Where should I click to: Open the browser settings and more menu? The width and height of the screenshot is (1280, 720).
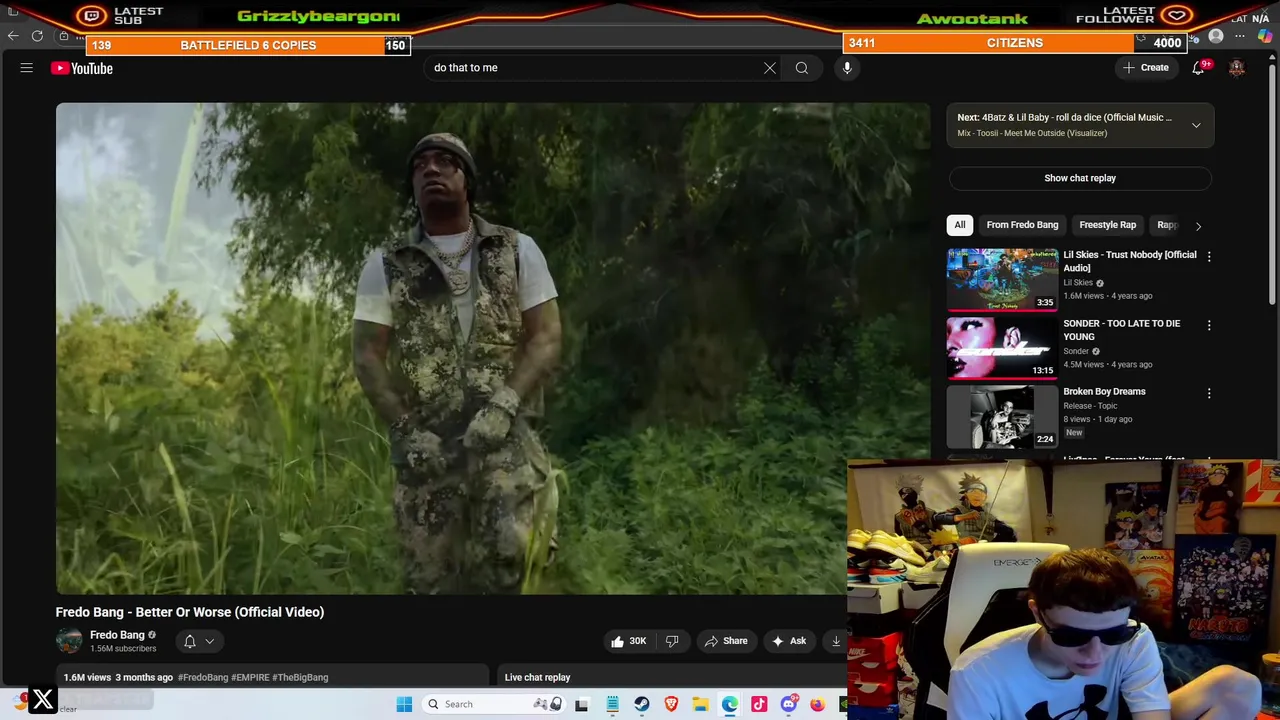coord(1240,37)
